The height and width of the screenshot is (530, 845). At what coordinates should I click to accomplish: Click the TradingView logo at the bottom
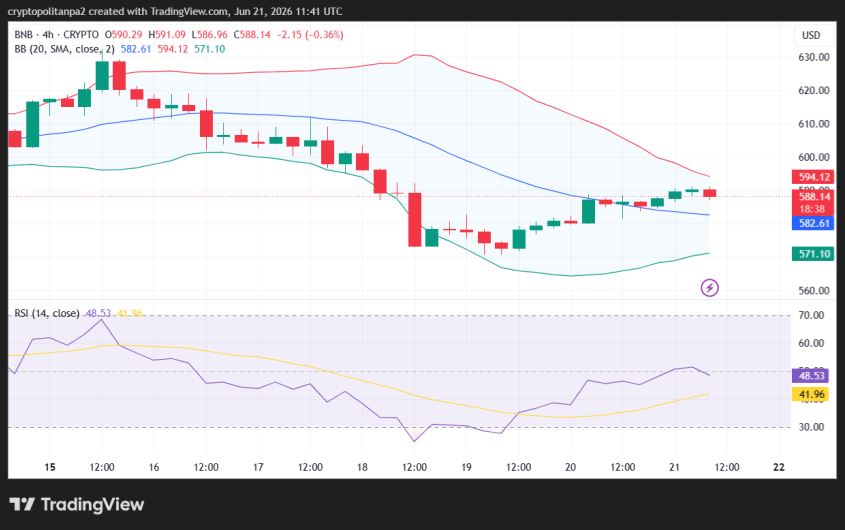[77, 505]
